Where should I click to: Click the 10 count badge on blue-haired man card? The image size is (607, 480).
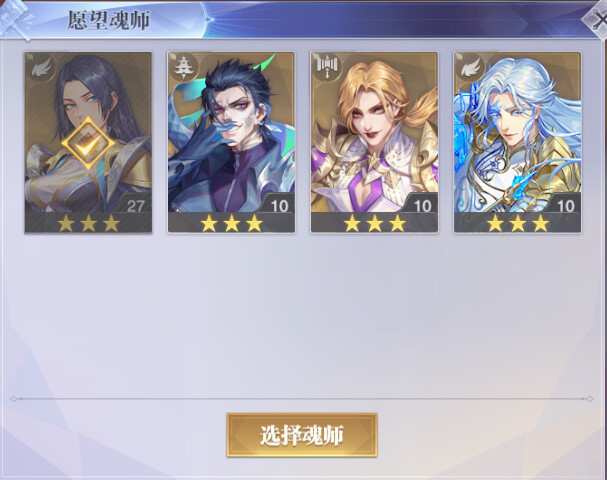279,205
